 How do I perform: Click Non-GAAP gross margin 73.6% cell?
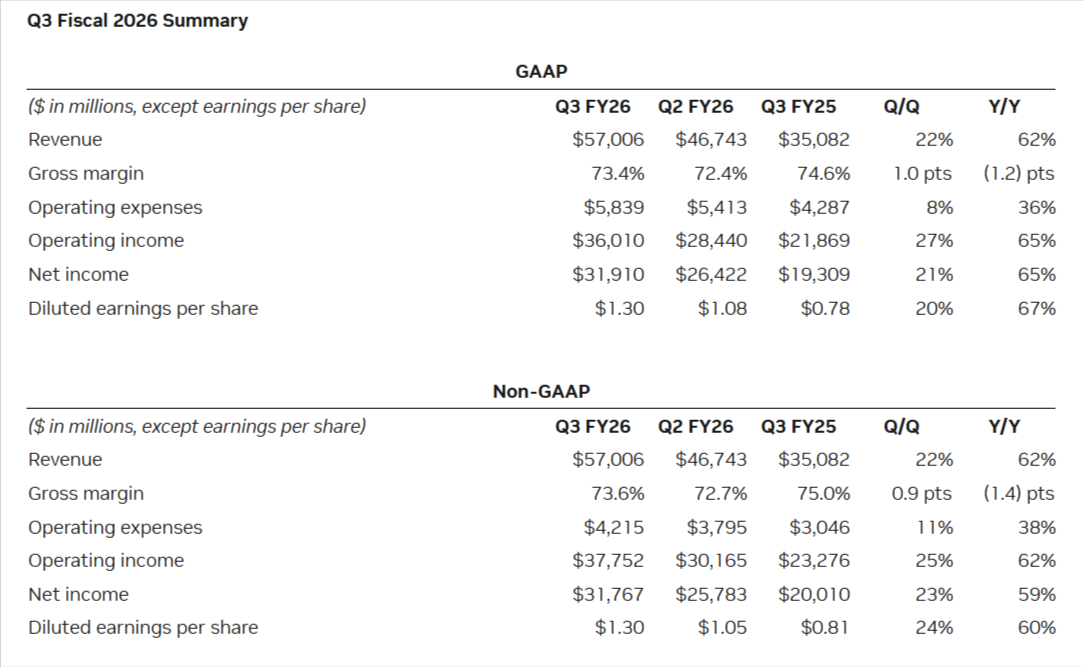coord(618,493)
